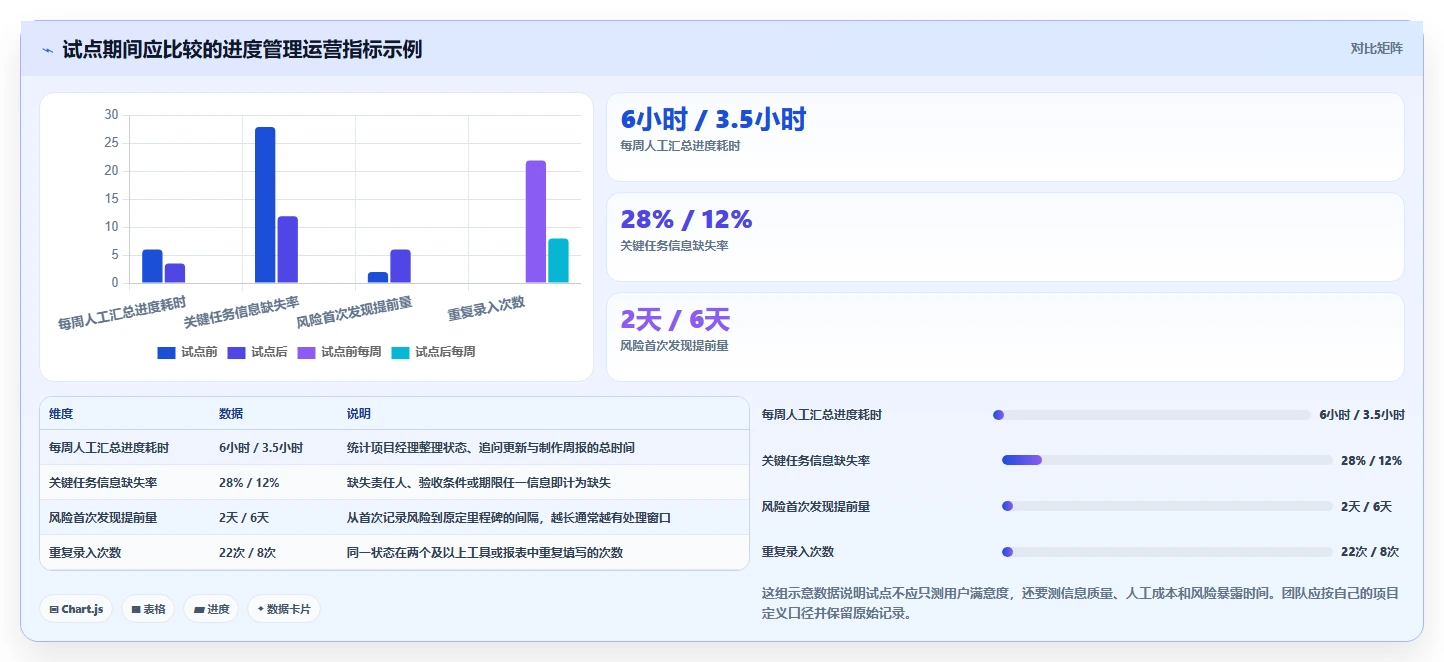Click the description starting 统计项目经理整理状态
The height and width of the screenshot is (662, 1444).
click(x=490, y=448)
